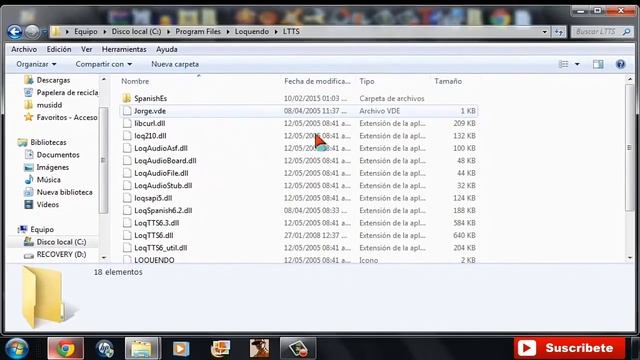
Task: Open the address bar history dropdown
Action: coord(544,31)
